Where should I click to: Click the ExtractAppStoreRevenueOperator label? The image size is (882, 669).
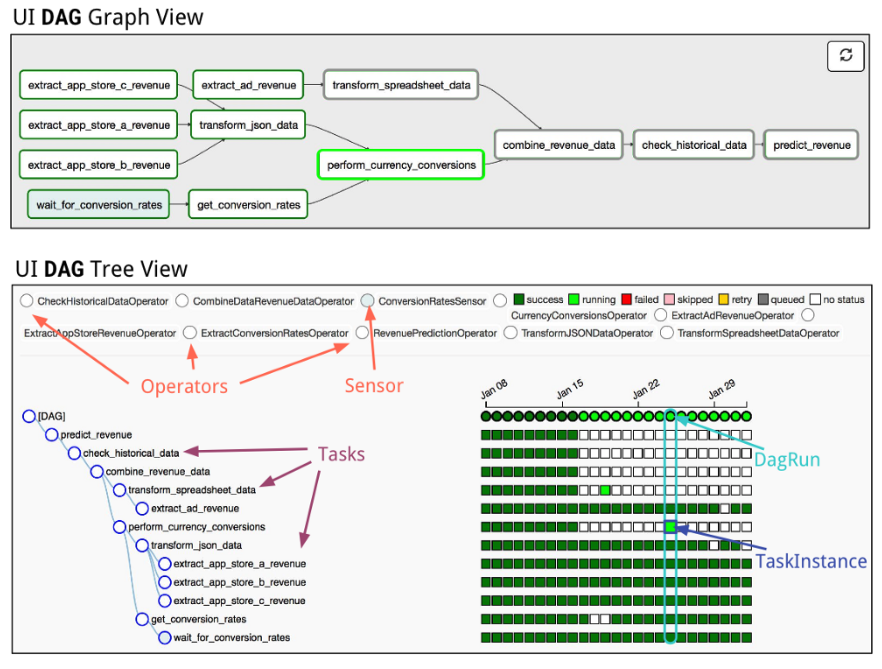click(x=100, y=333)
